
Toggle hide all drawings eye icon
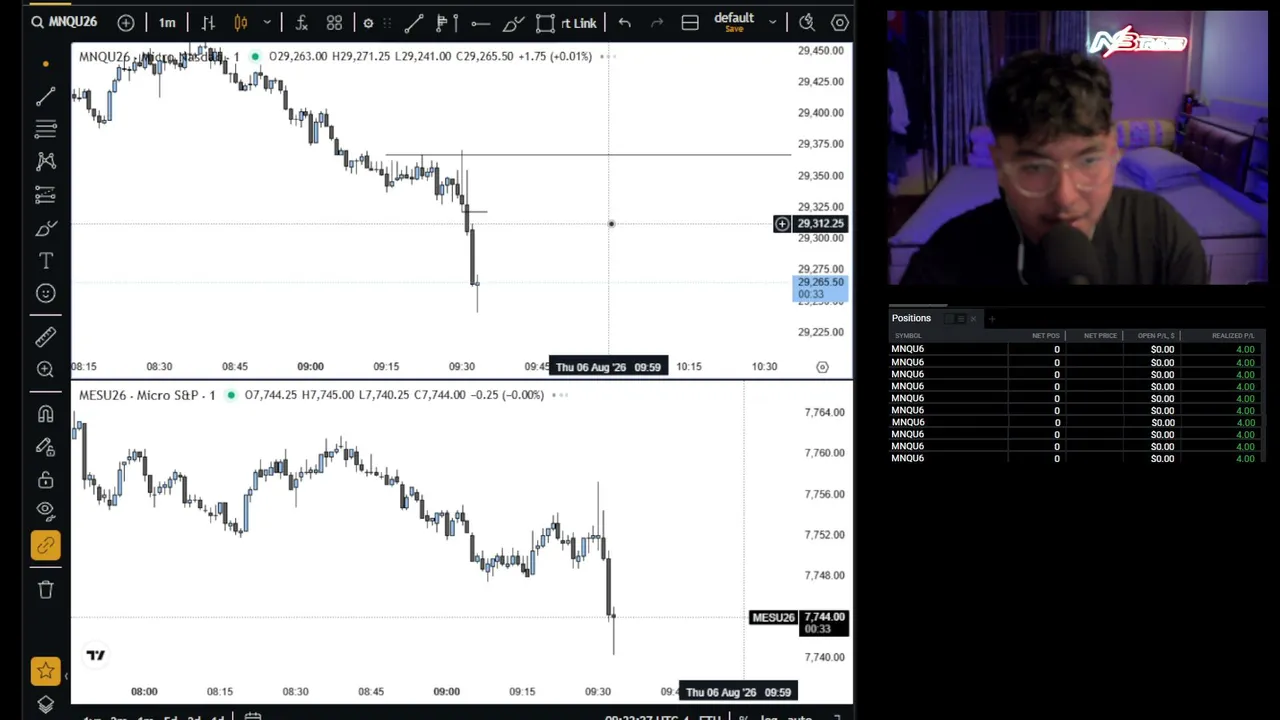point(45,511)
